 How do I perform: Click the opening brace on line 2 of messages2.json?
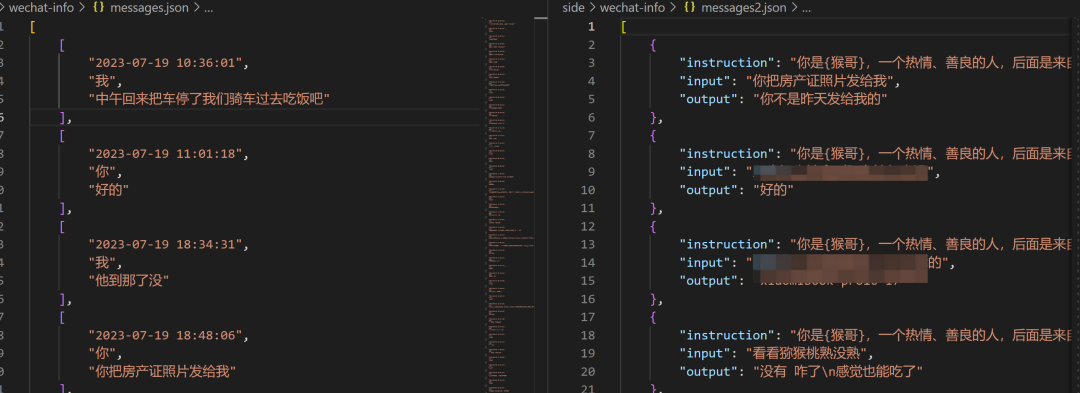[x=653, y=45]
